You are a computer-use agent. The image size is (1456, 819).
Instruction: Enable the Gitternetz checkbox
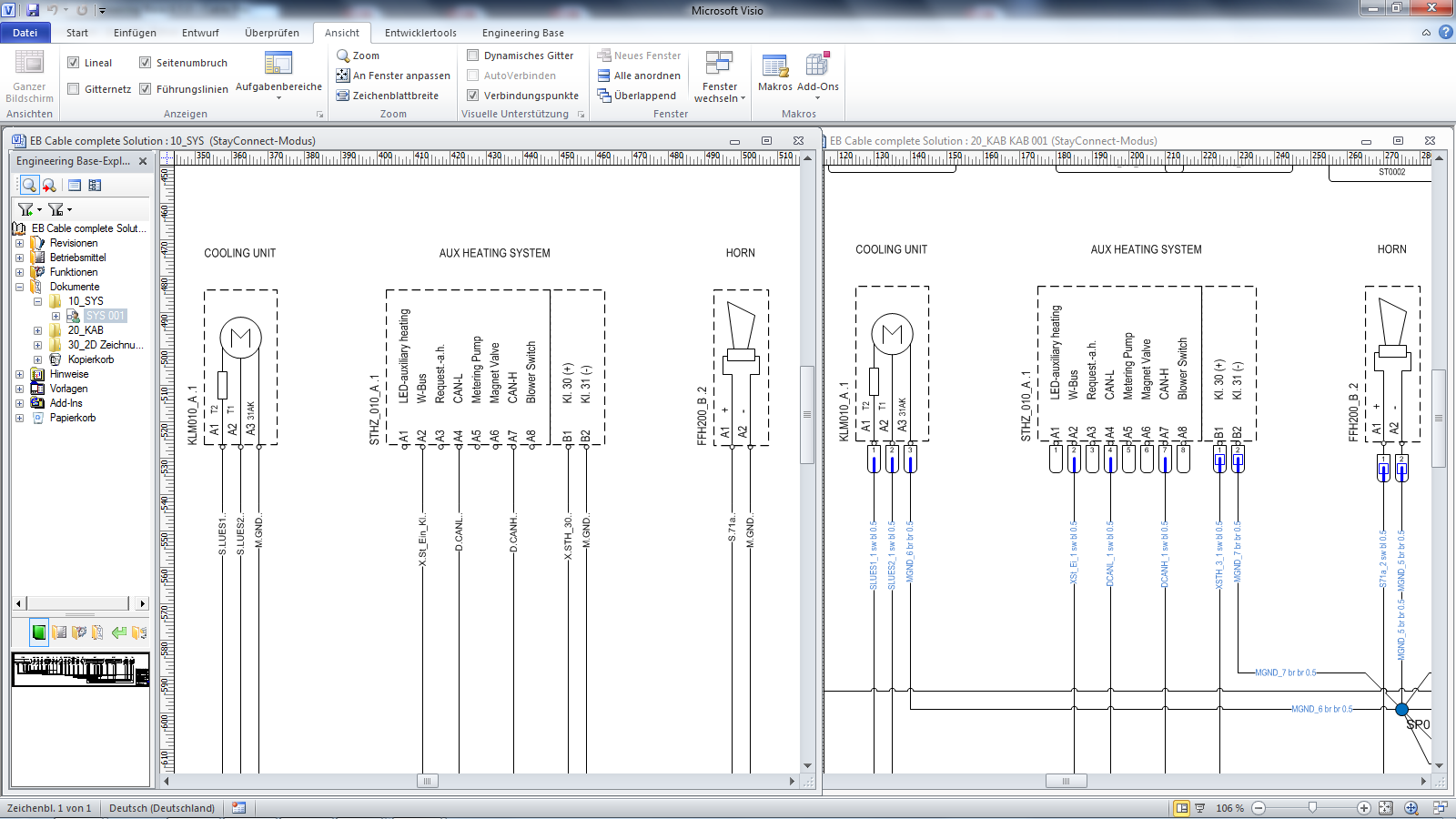click(74, 89)
